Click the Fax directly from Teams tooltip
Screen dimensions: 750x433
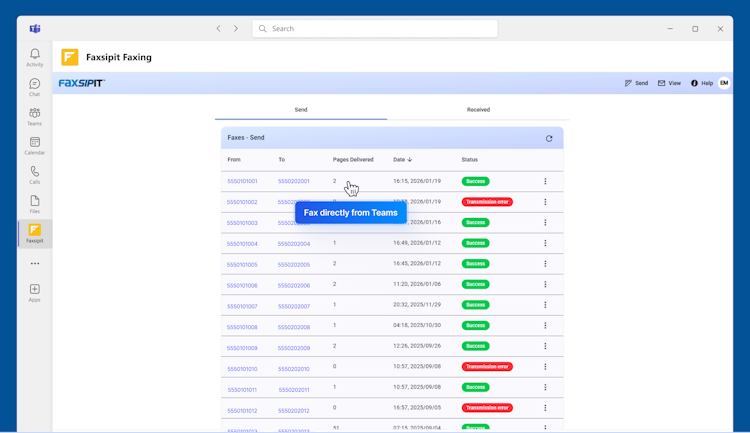[351, 213]
